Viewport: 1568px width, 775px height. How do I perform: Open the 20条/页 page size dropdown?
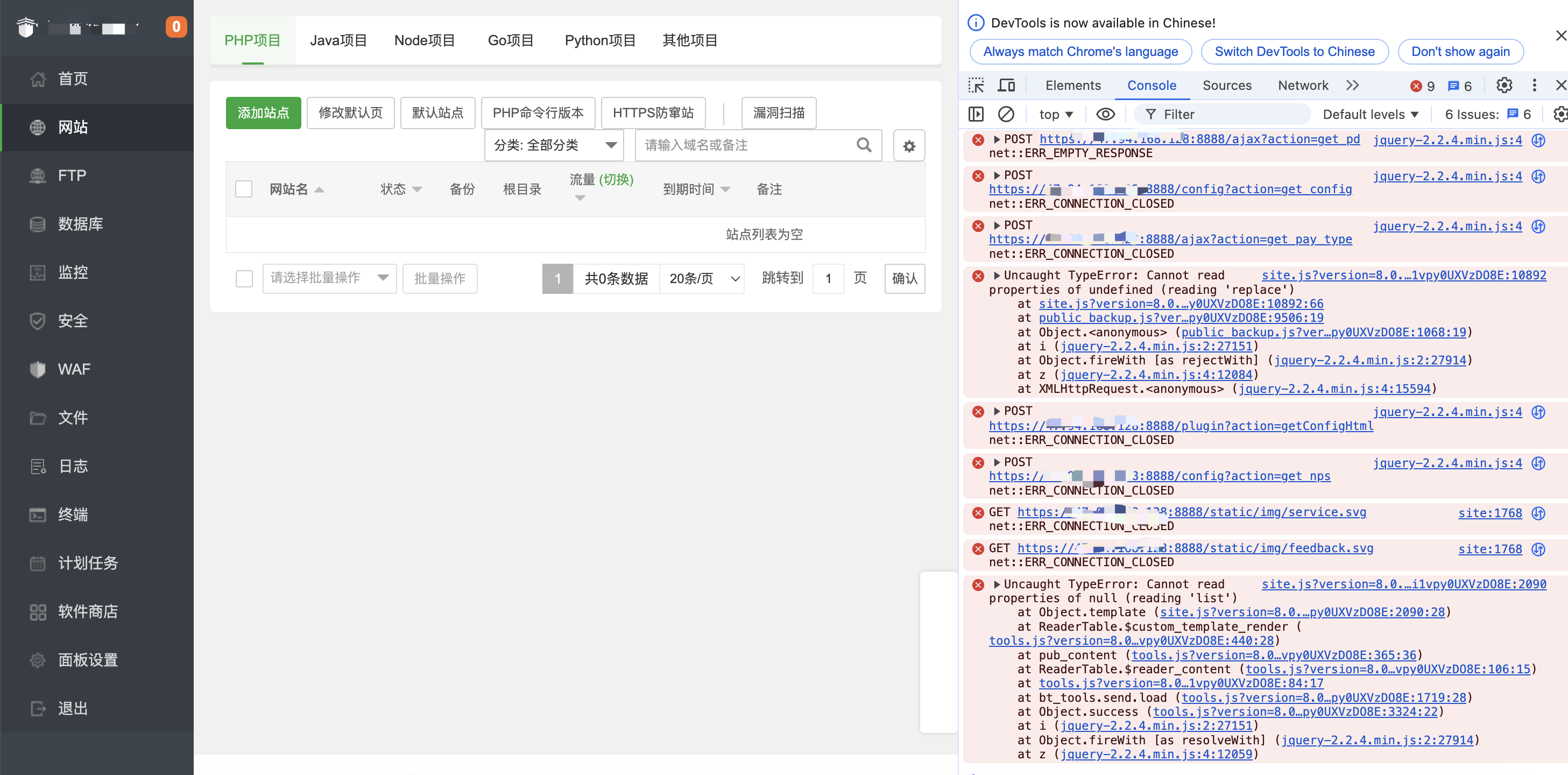[x=702, y=279]
